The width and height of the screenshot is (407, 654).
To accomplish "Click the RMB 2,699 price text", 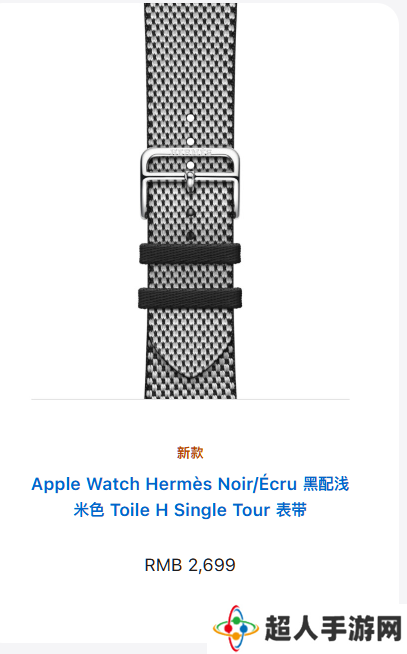I will pyautogui.click(x=190, y=565).
